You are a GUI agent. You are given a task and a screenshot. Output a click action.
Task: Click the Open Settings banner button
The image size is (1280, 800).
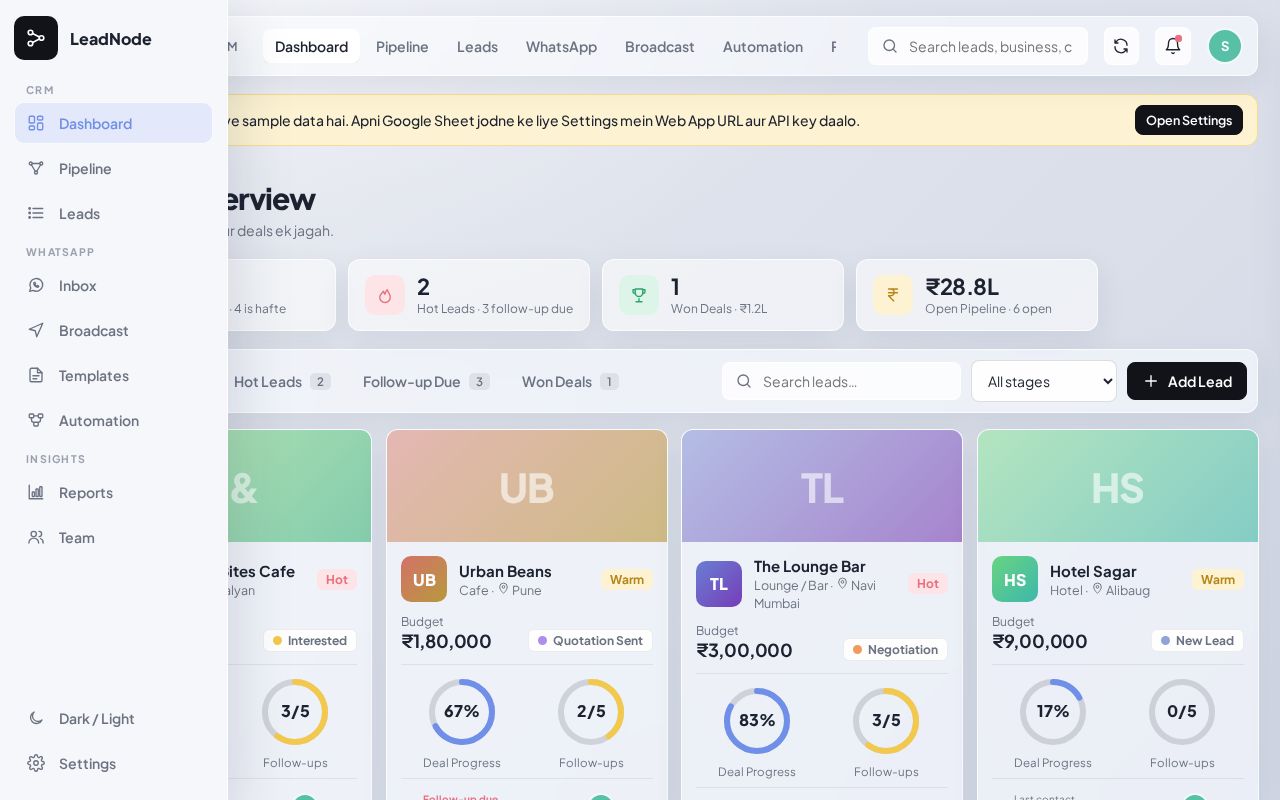(1189, 120)
